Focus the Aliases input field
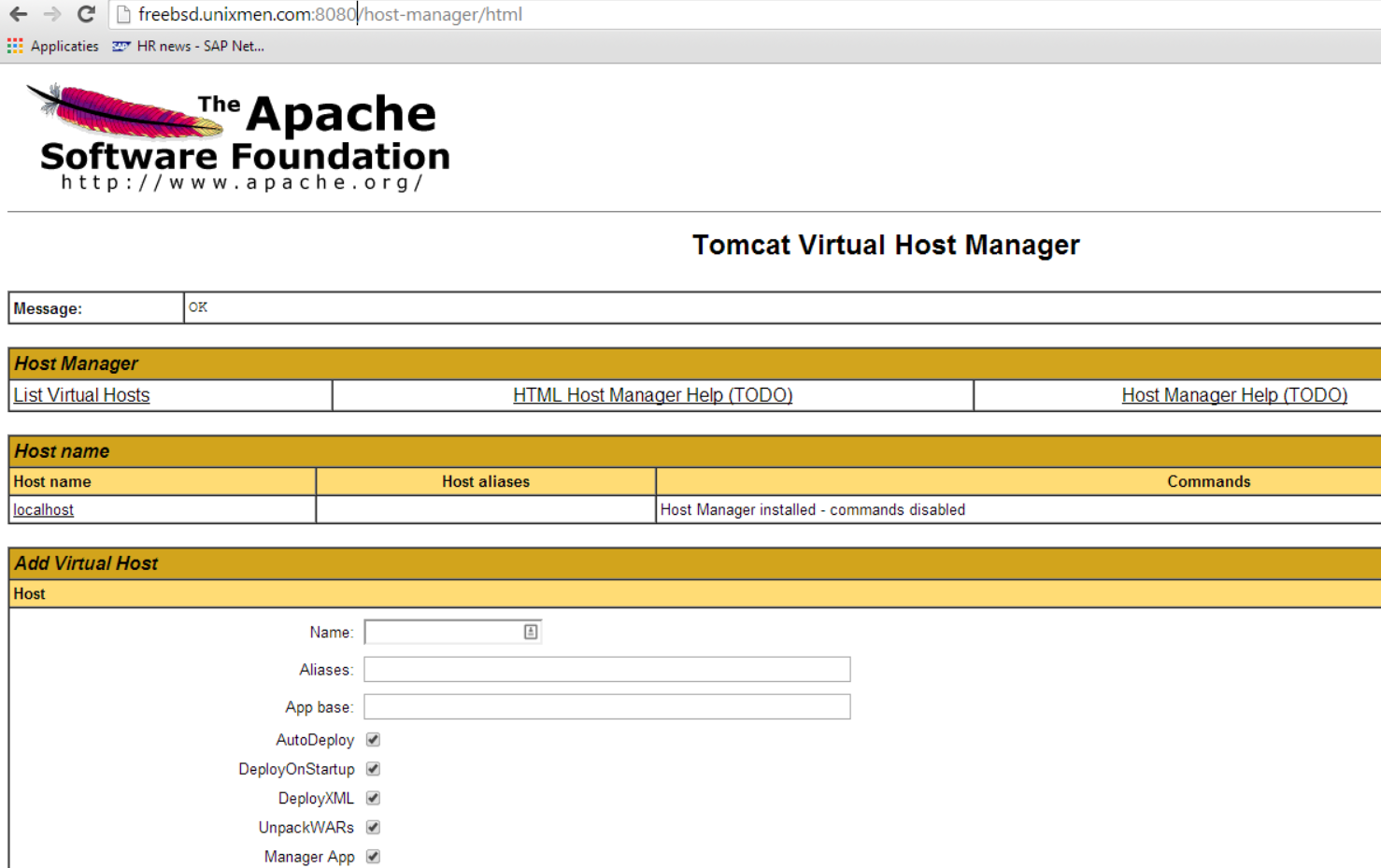This screenshot has height=868, width=1381. click(x=607, y=669)
